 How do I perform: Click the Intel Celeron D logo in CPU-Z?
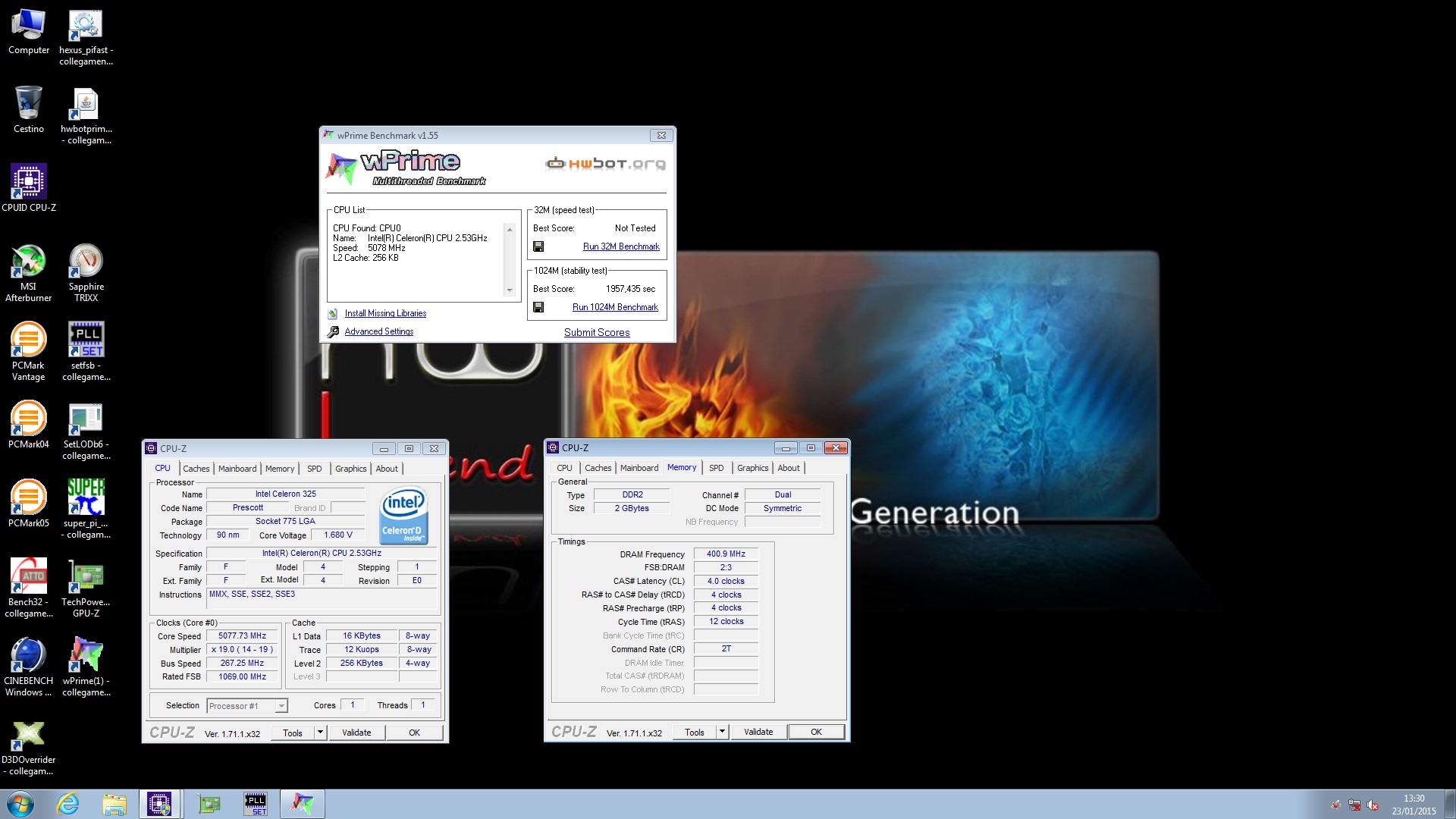tap(403, 516)
